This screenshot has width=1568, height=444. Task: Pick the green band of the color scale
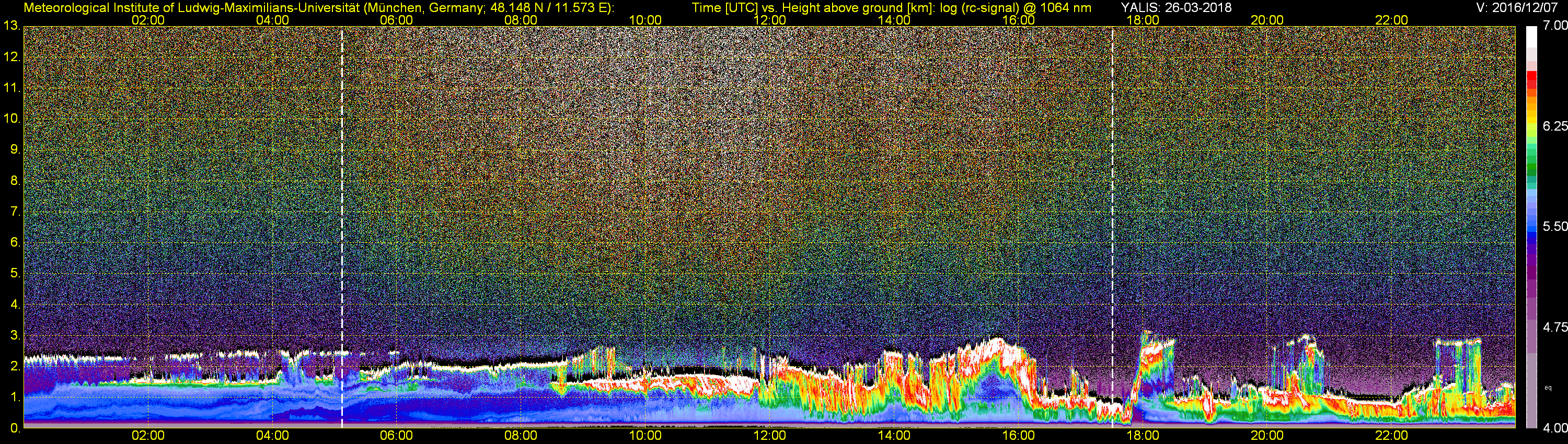(1531, 166)
